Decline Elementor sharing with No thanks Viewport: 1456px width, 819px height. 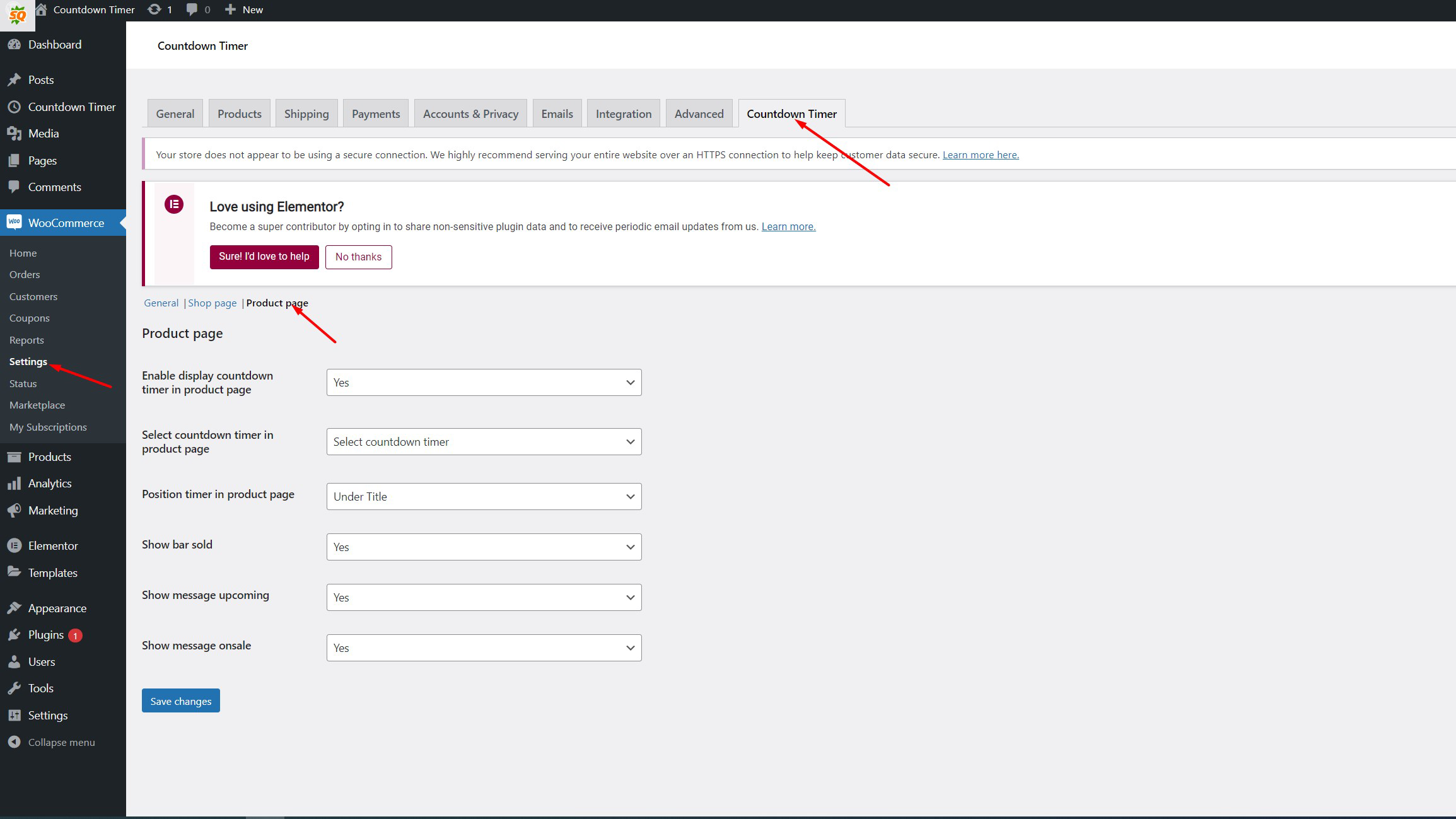click(358, 257)
